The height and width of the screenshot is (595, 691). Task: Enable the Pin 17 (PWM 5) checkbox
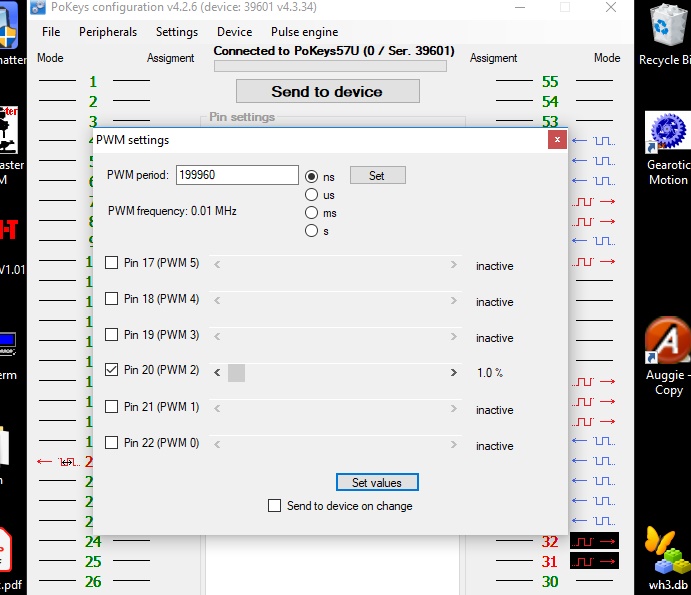112,263
